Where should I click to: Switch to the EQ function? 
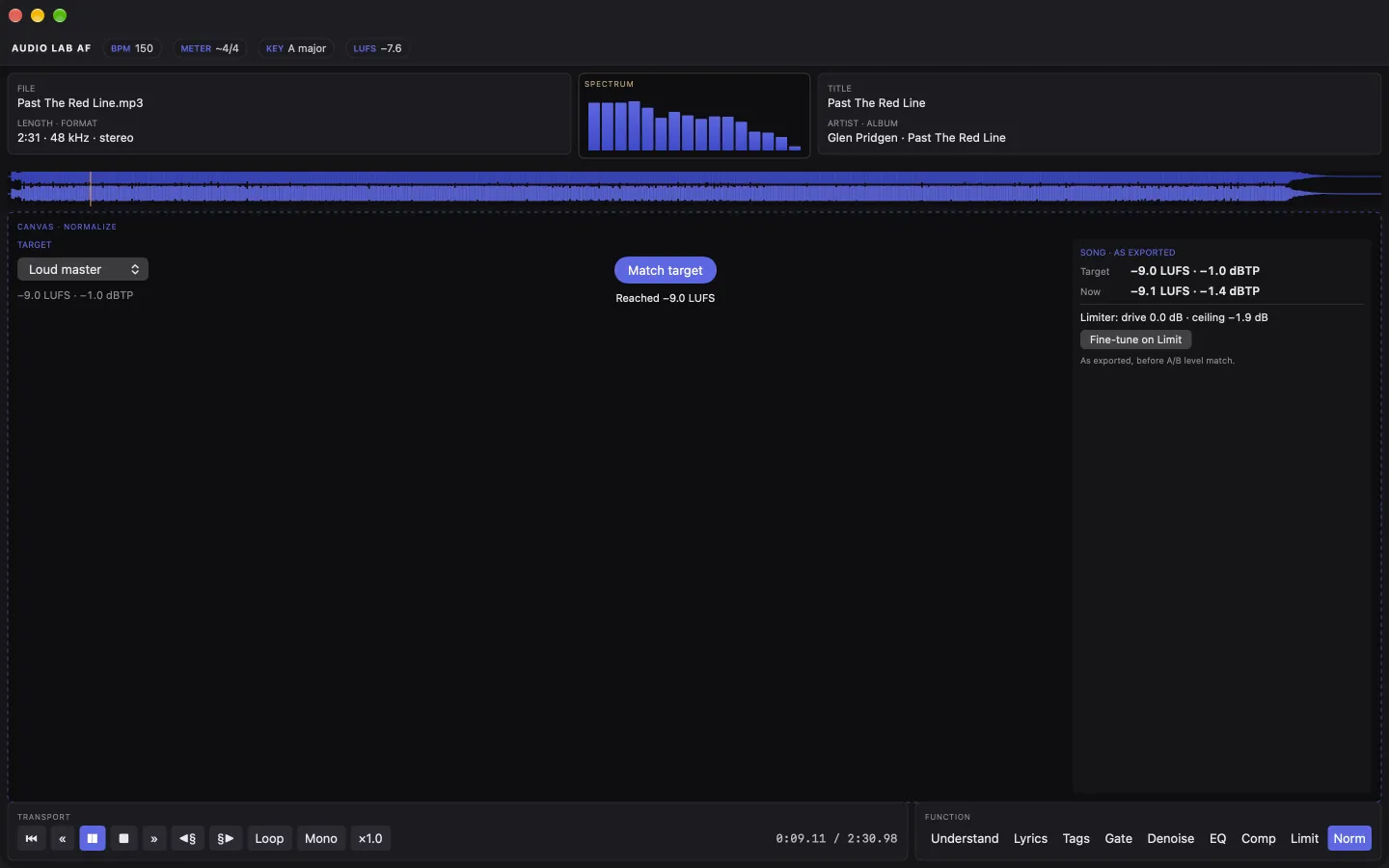tap(1217, 838)
